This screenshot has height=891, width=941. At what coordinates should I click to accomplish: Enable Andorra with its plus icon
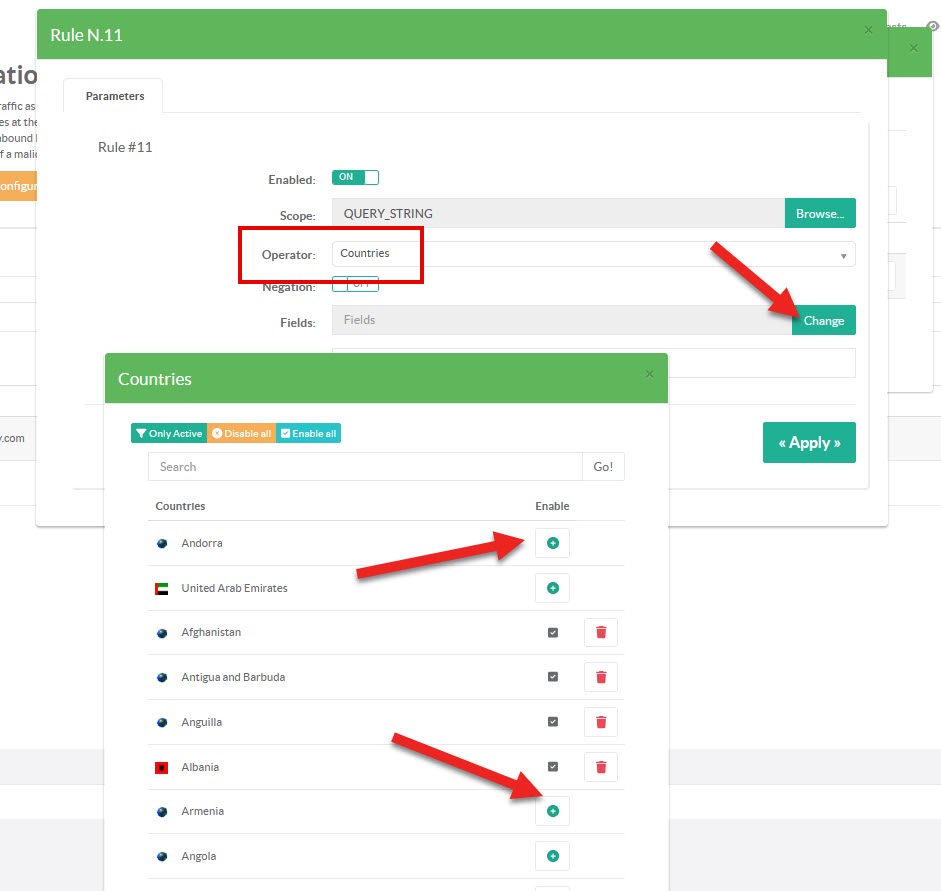[552, 543]
